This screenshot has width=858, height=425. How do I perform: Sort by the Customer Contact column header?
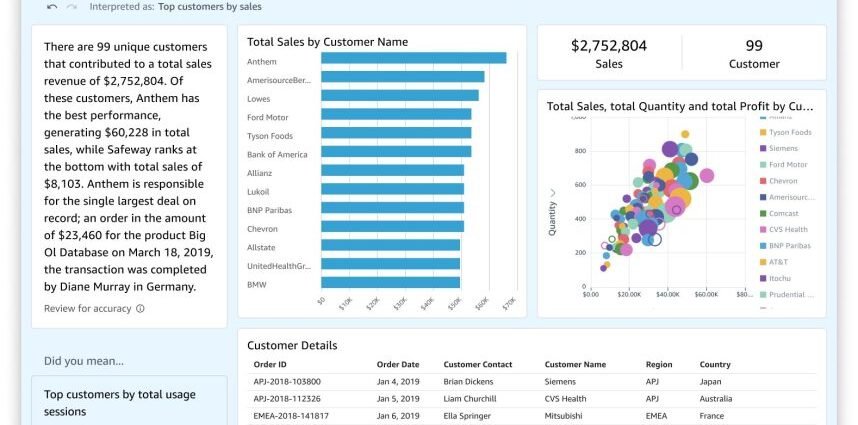click(478, 364)
